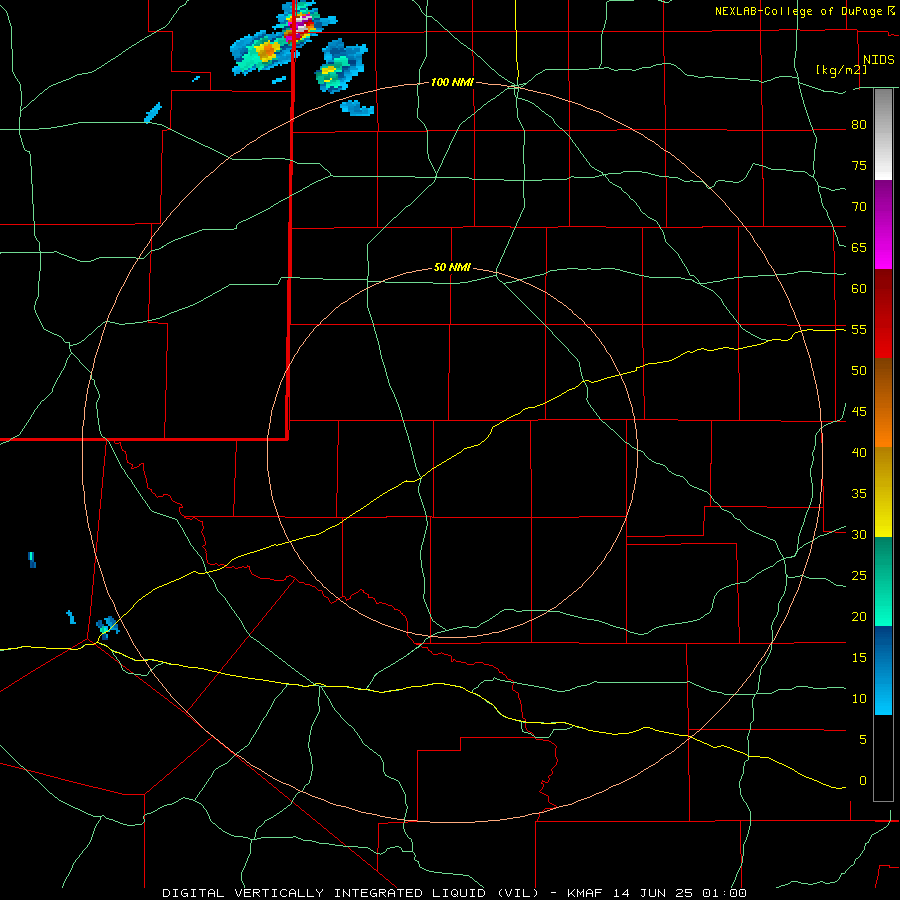Select the 80 value on the scale

tap(859, 125)
